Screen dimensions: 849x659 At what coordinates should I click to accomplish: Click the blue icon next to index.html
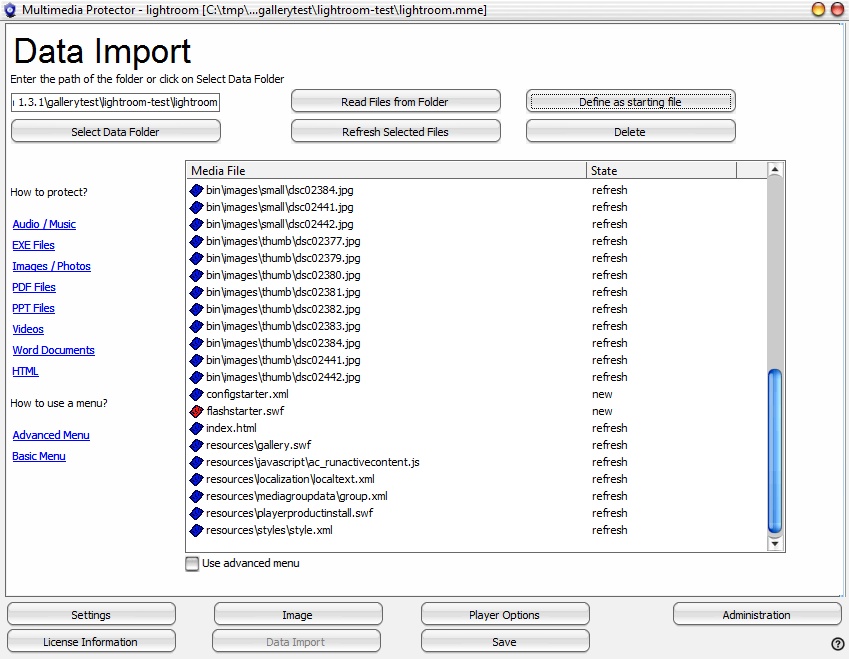pos(197,428)
